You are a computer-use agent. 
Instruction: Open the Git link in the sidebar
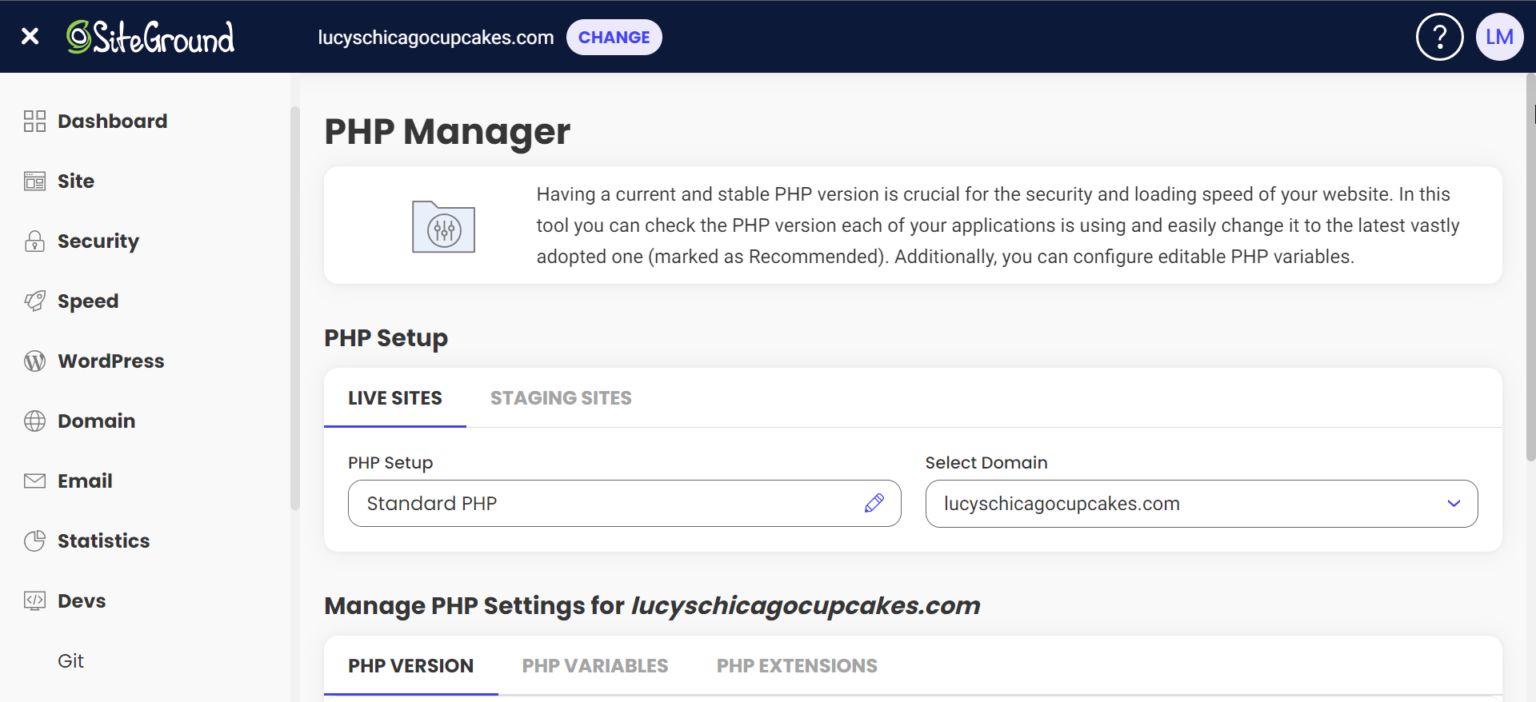click(x=71, y=661)
